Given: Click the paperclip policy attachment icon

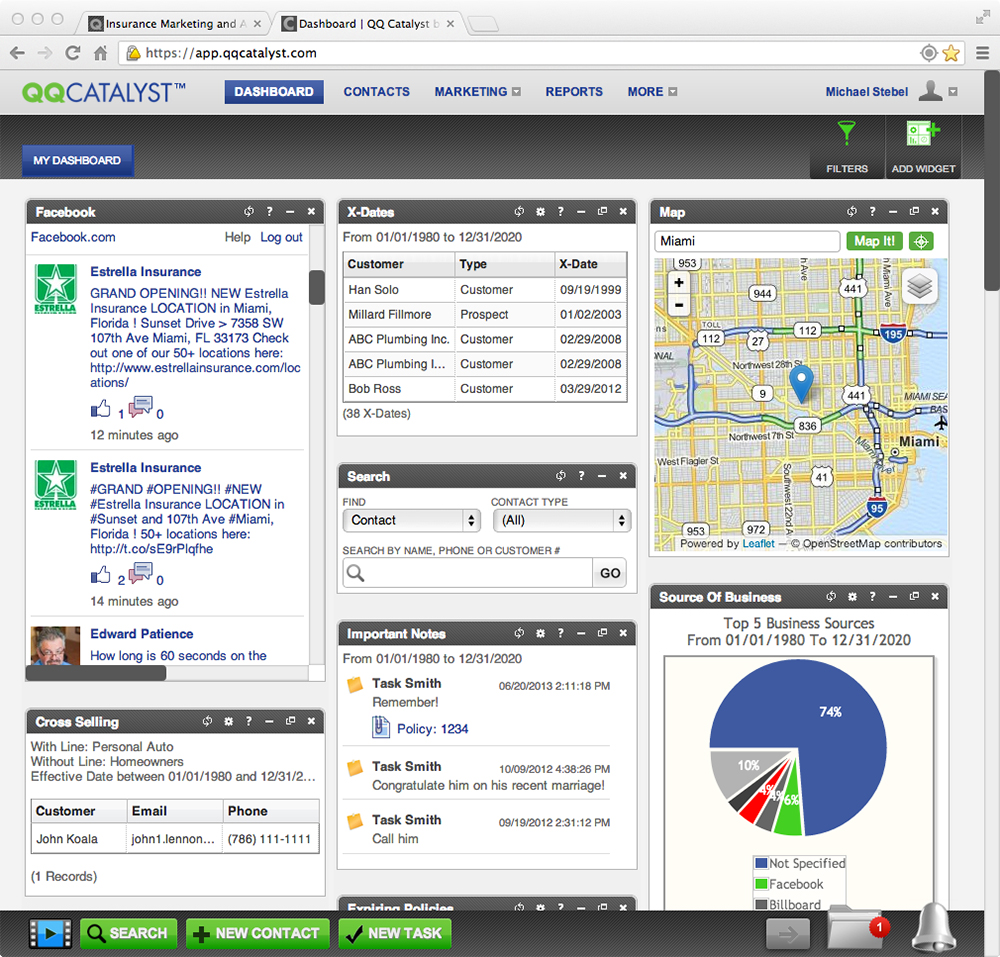Looking at the screenshot, I should pos(381,727).
